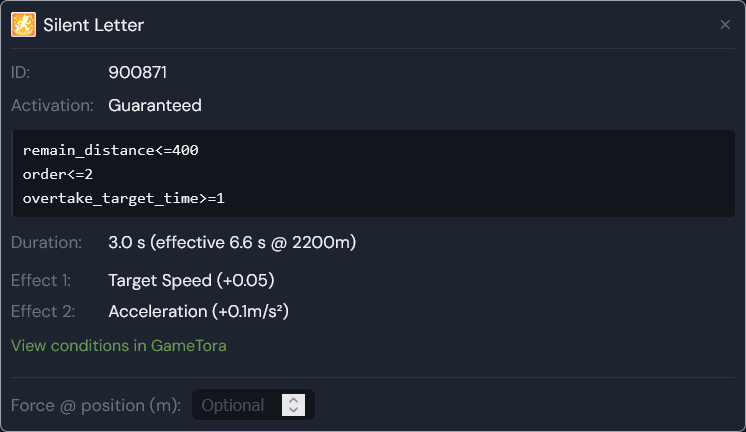Select the remain_distance<=400 condition line

pos(110,150)
